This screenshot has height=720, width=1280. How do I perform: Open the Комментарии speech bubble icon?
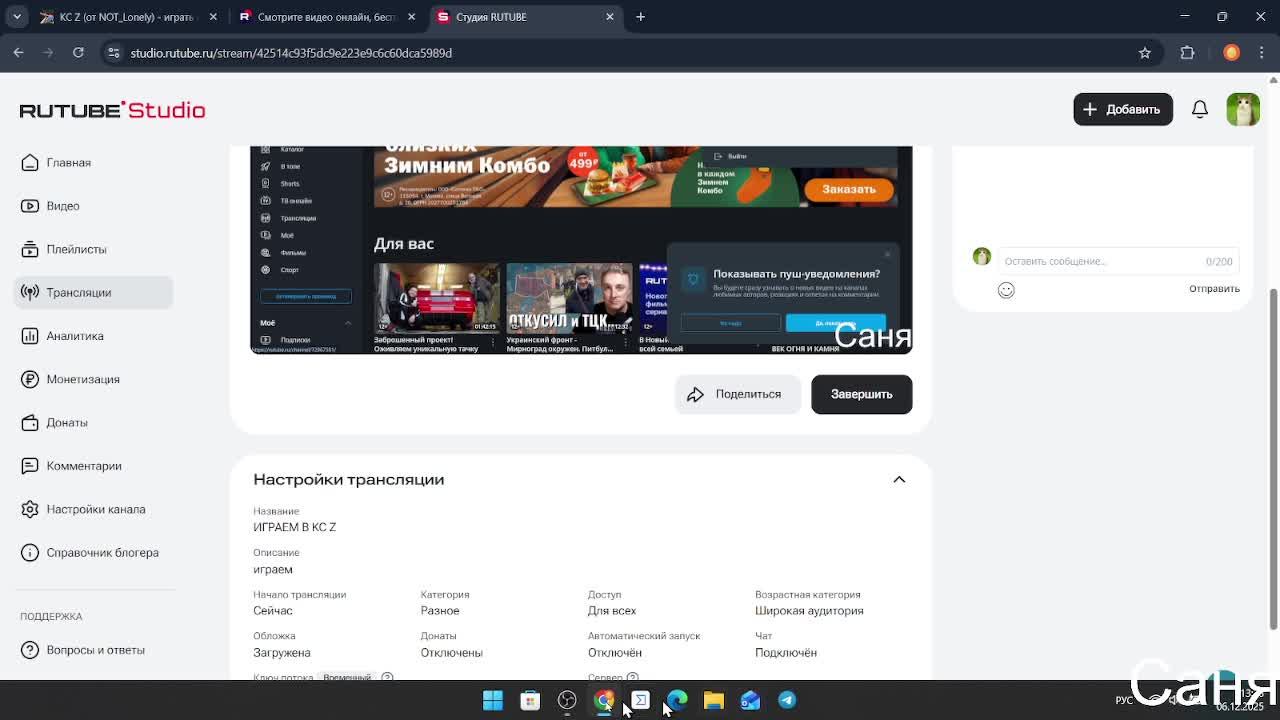click(30, 466)
